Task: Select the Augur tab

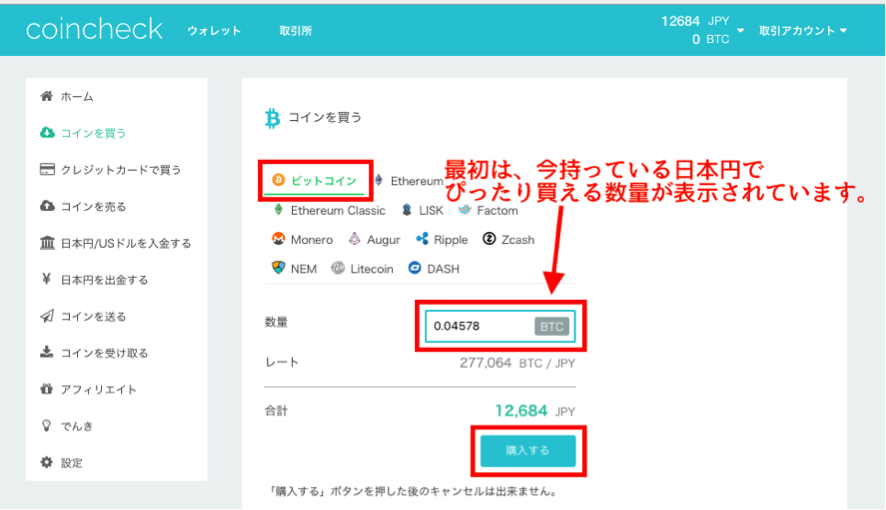Action: click(x=374, y=239)
